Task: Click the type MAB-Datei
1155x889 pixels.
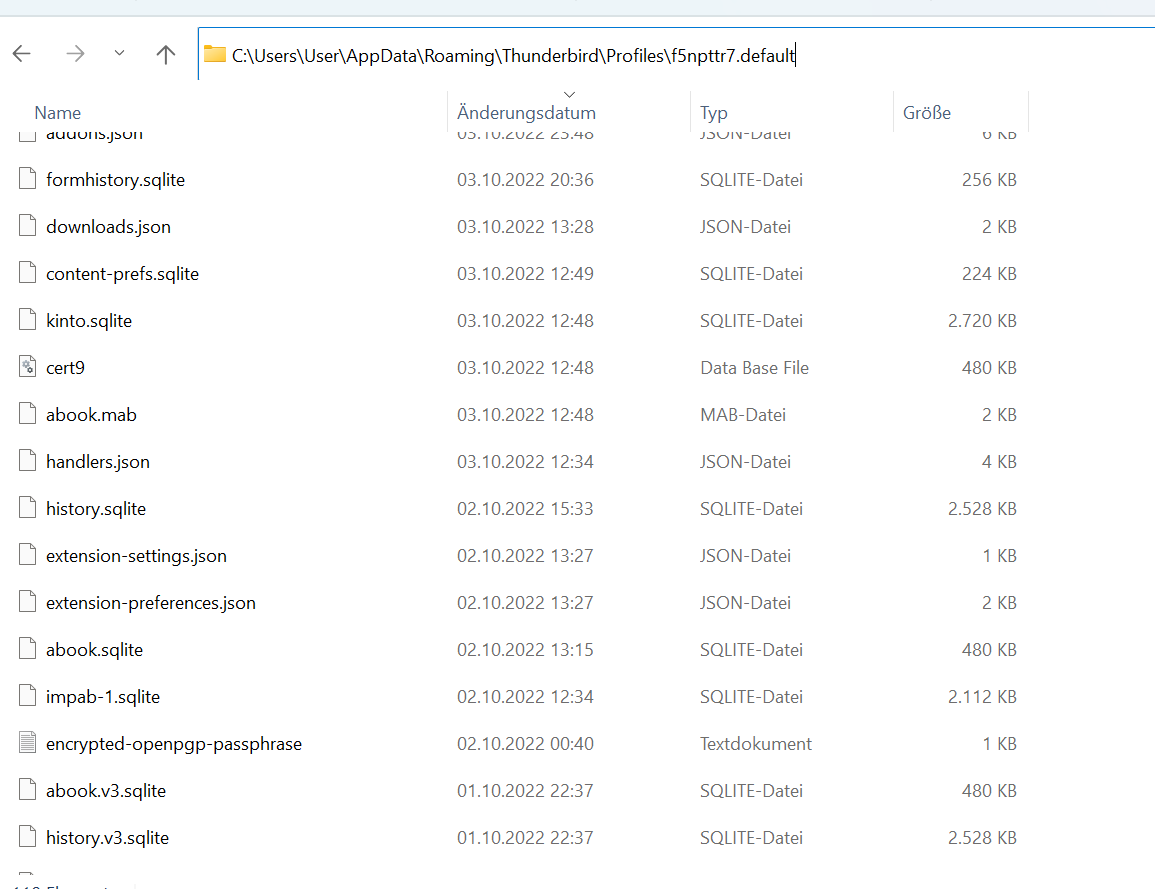Action: 742,415
